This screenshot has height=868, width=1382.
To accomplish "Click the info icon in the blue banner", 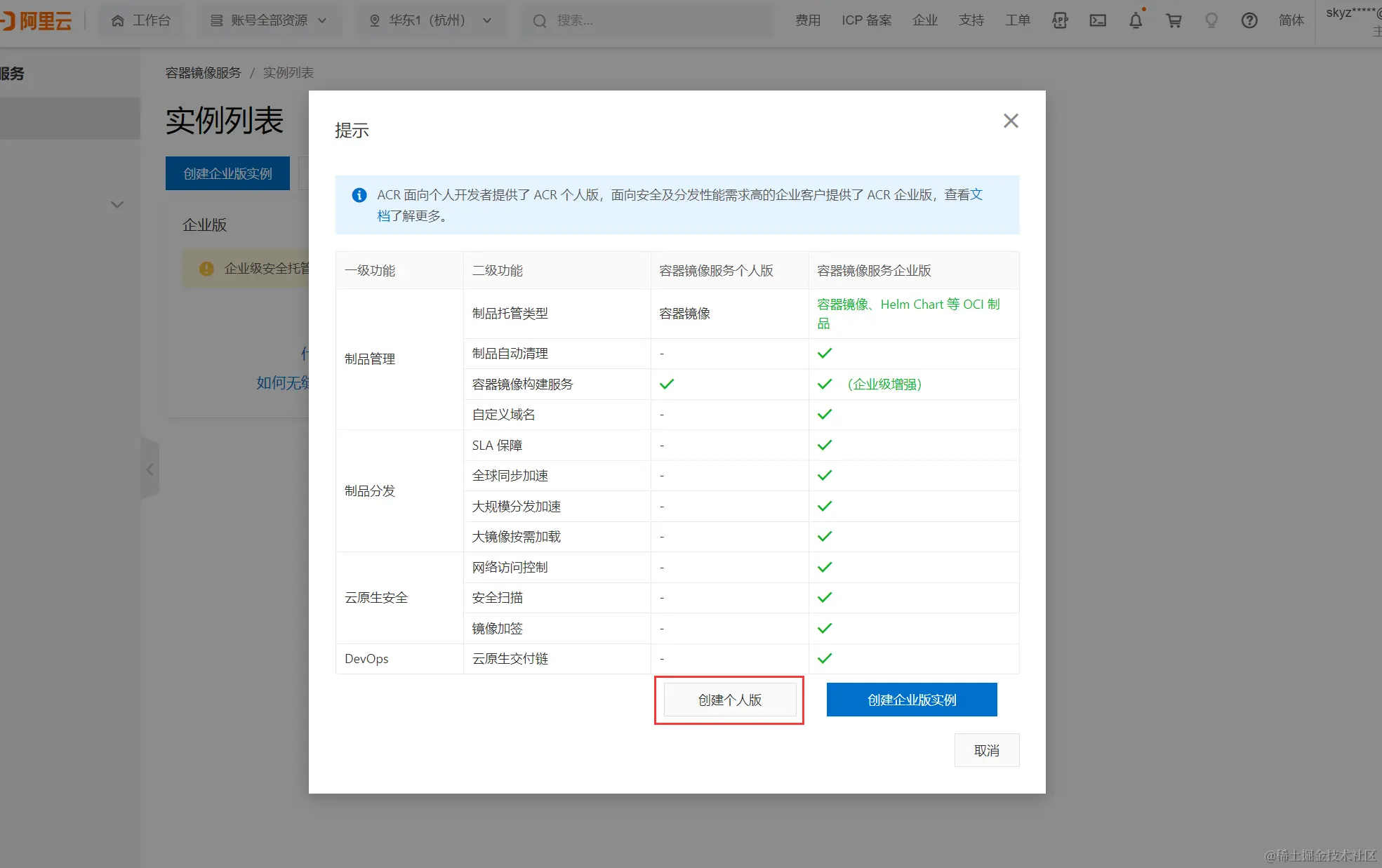I will coord(359,195).
